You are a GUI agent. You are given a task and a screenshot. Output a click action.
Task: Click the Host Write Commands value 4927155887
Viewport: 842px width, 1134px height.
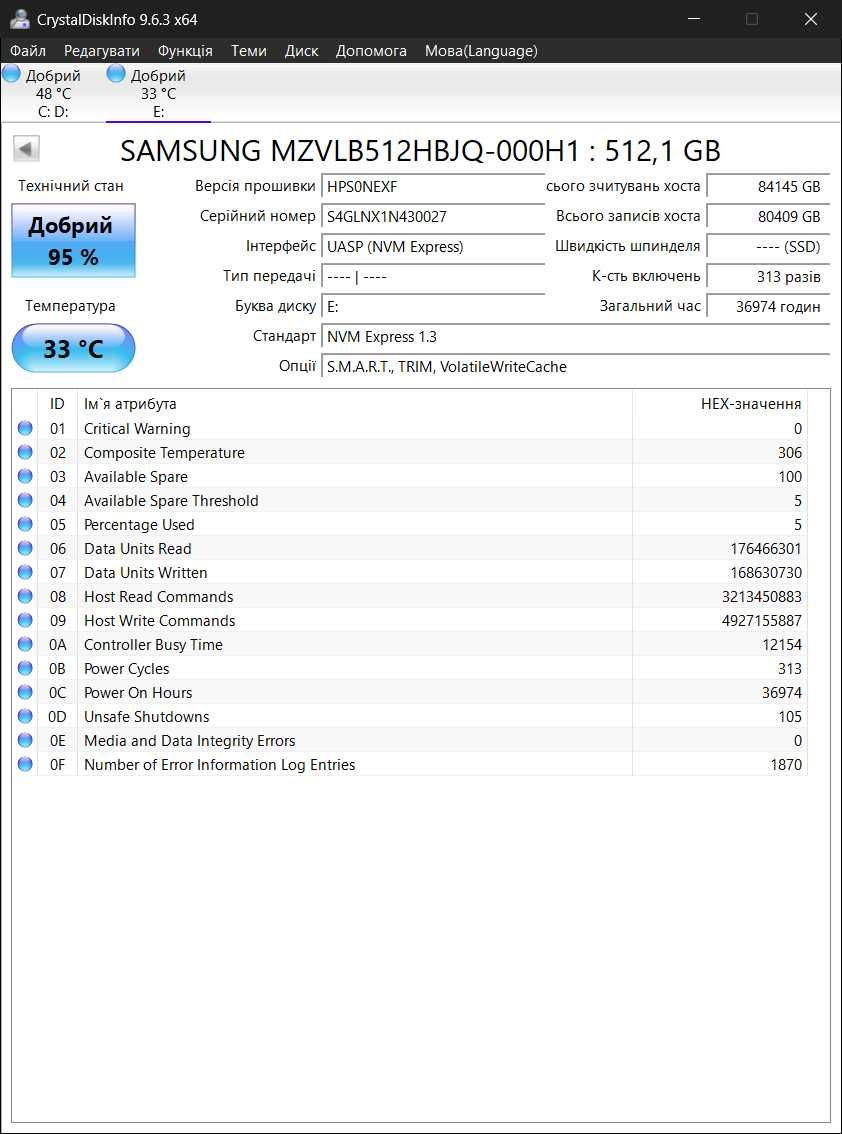[x=761, y=621]
